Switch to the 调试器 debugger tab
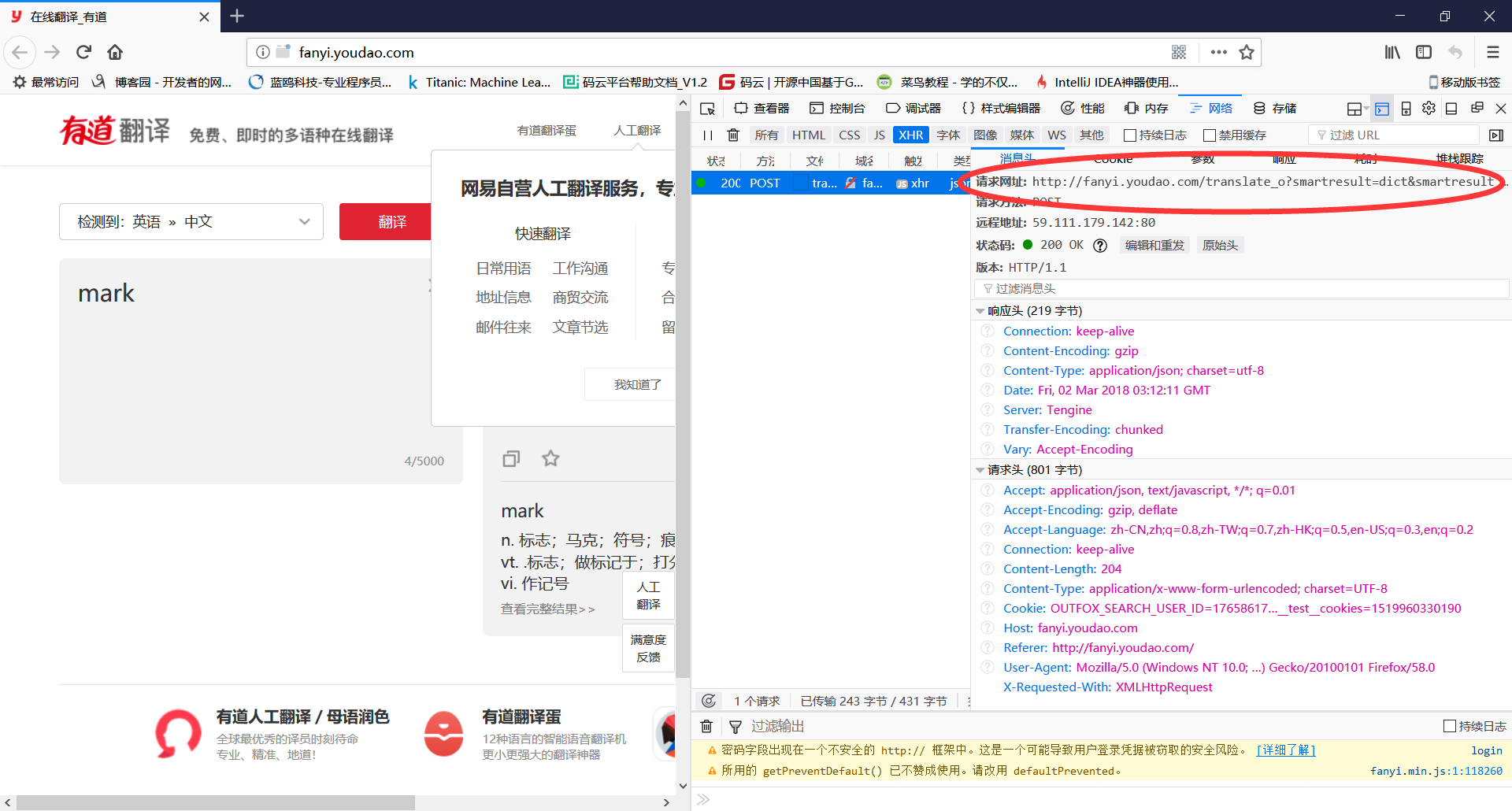Screen dimensions: 1512x811 (x=913, y=109)
